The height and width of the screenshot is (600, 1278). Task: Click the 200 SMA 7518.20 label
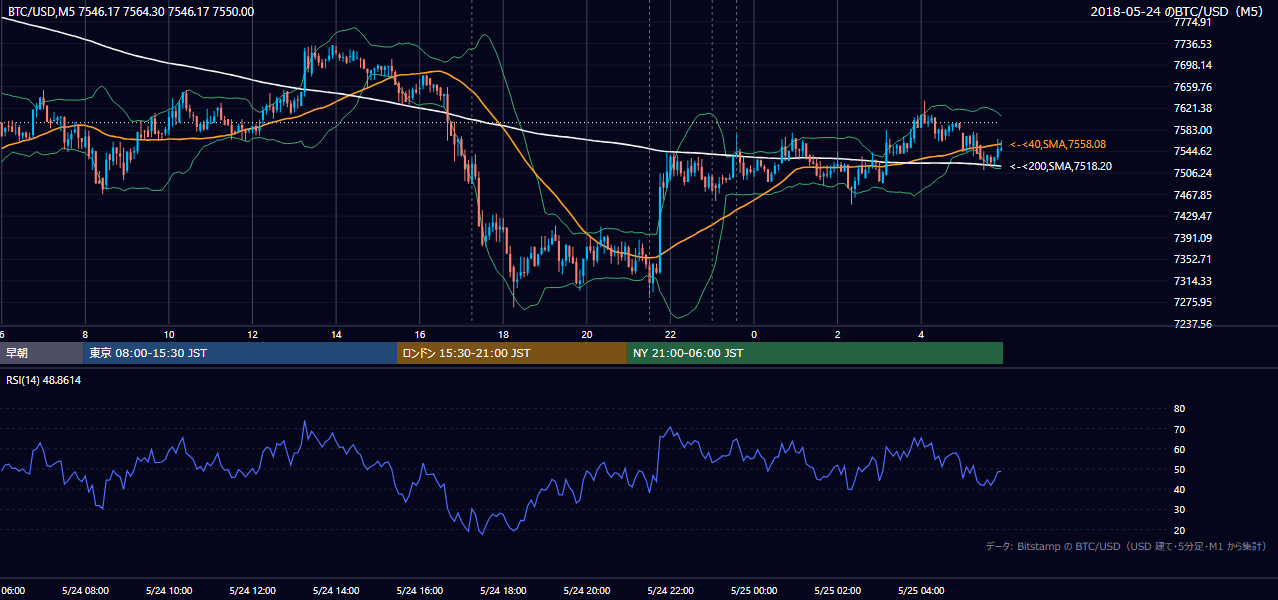point(1060,166)
